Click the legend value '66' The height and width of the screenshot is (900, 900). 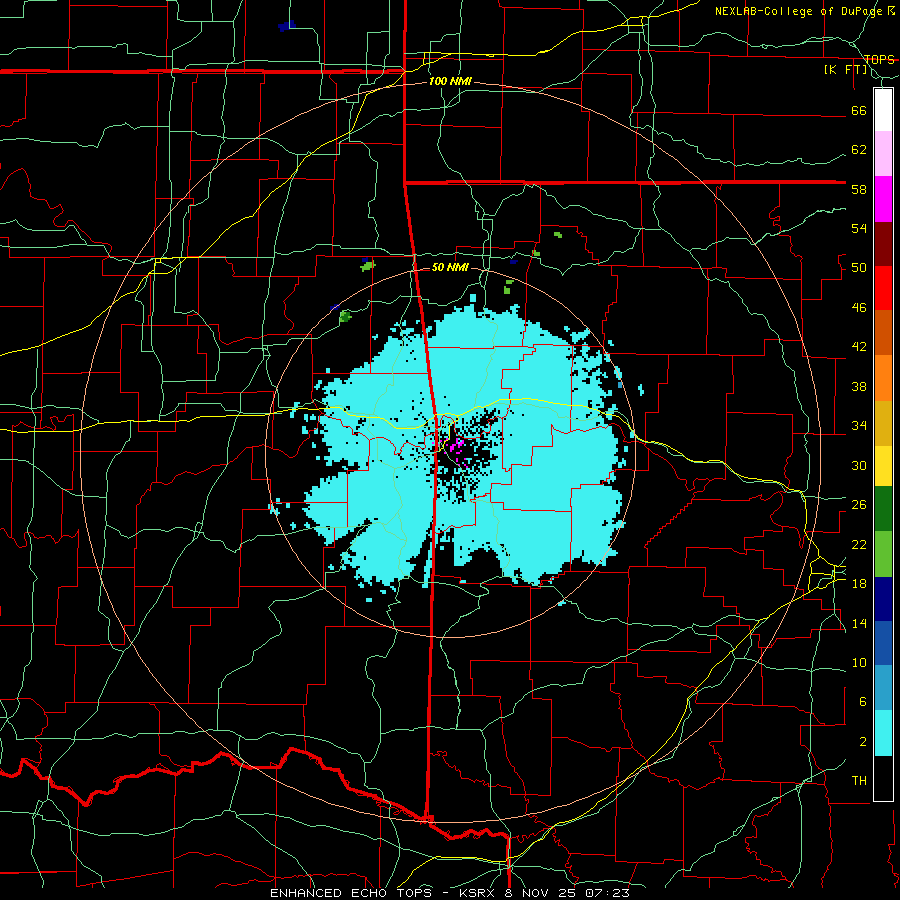pyautogui.click(x=859, y=111)
